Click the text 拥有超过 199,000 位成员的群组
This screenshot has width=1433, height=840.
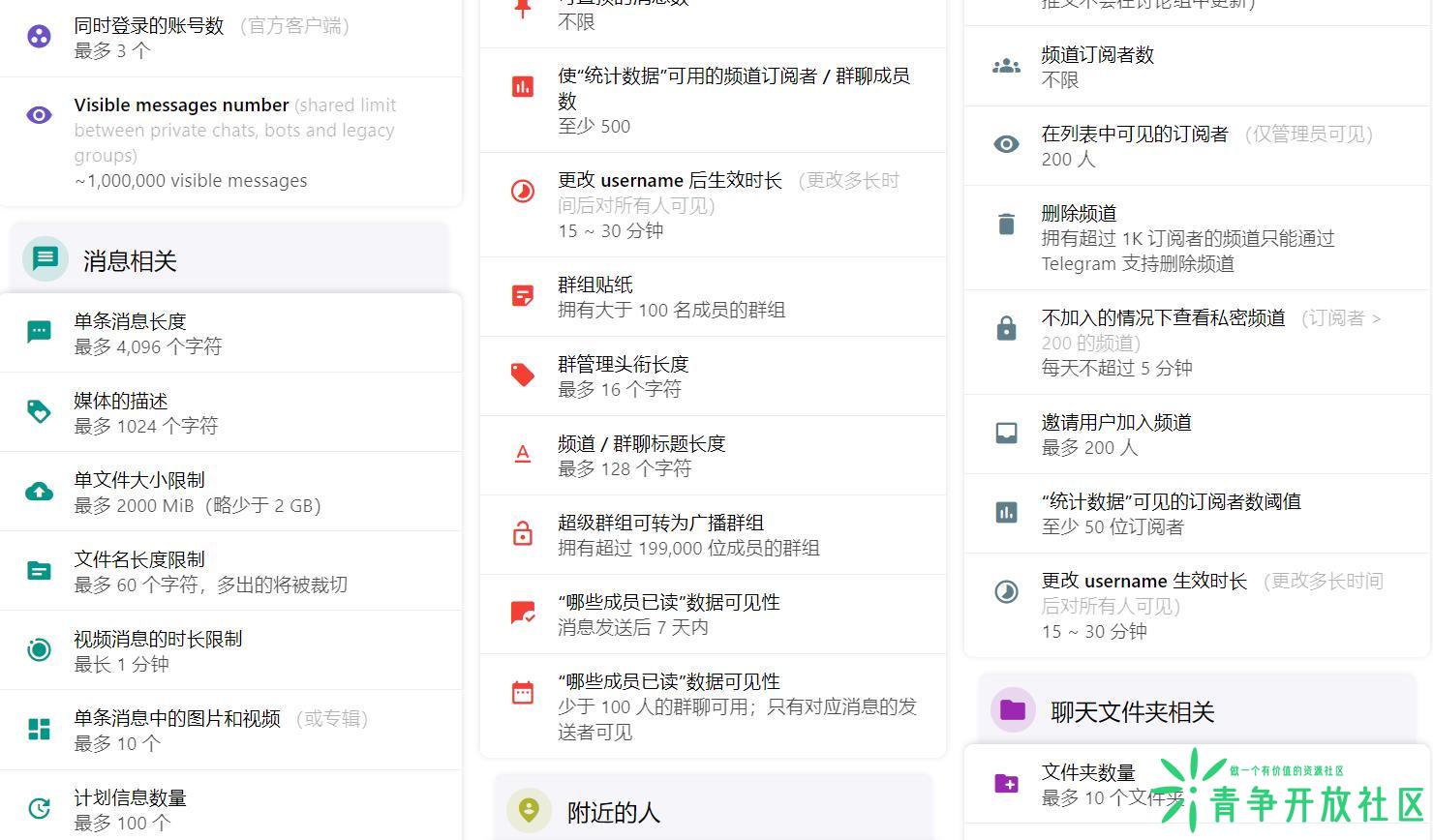689,548
